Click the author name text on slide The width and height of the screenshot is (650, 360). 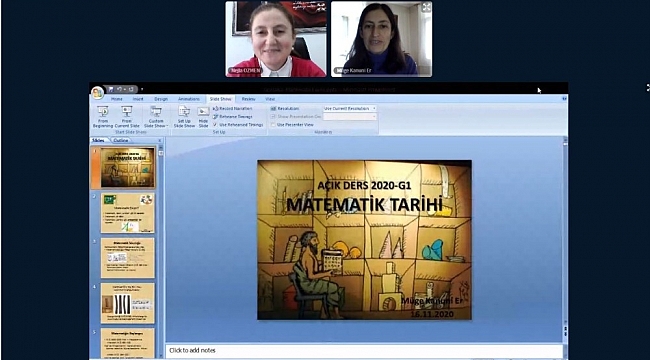pyautogui.click(x=431, y=301)
